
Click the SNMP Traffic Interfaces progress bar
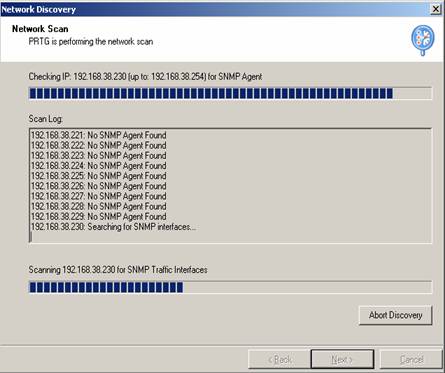(230, 287)
